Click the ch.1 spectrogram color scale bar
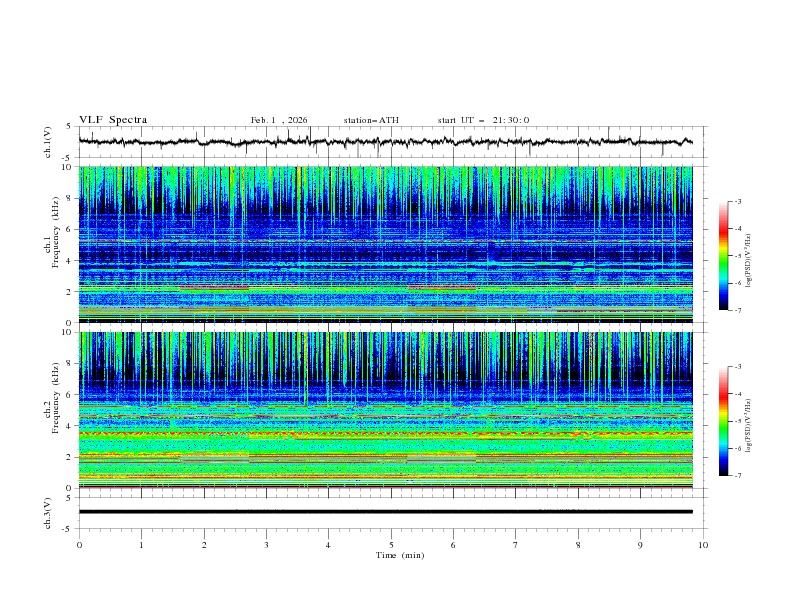The width and height of the screenshot is (792, 612). pyautogui.click(x=723, y=256)
